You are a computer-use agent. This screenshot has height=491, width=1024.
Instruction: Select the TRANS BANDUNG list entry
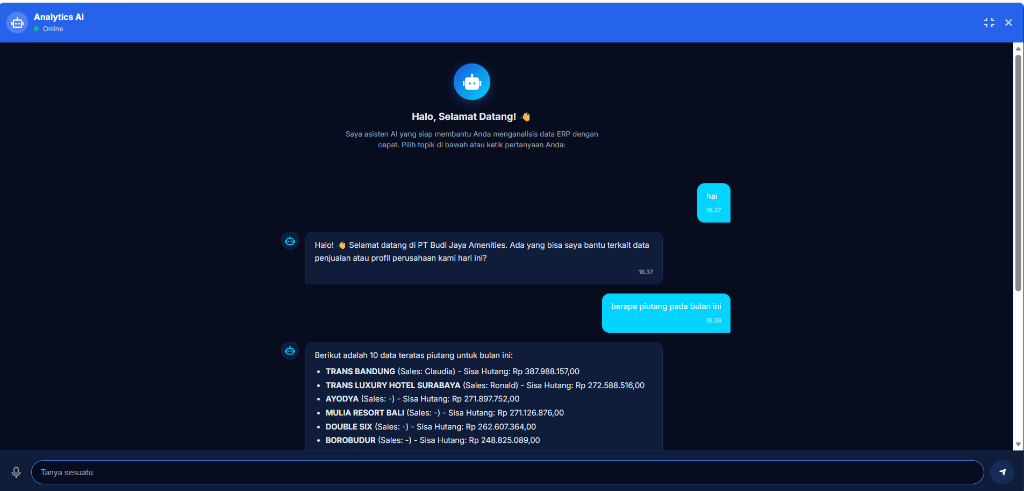pos(452,371)
